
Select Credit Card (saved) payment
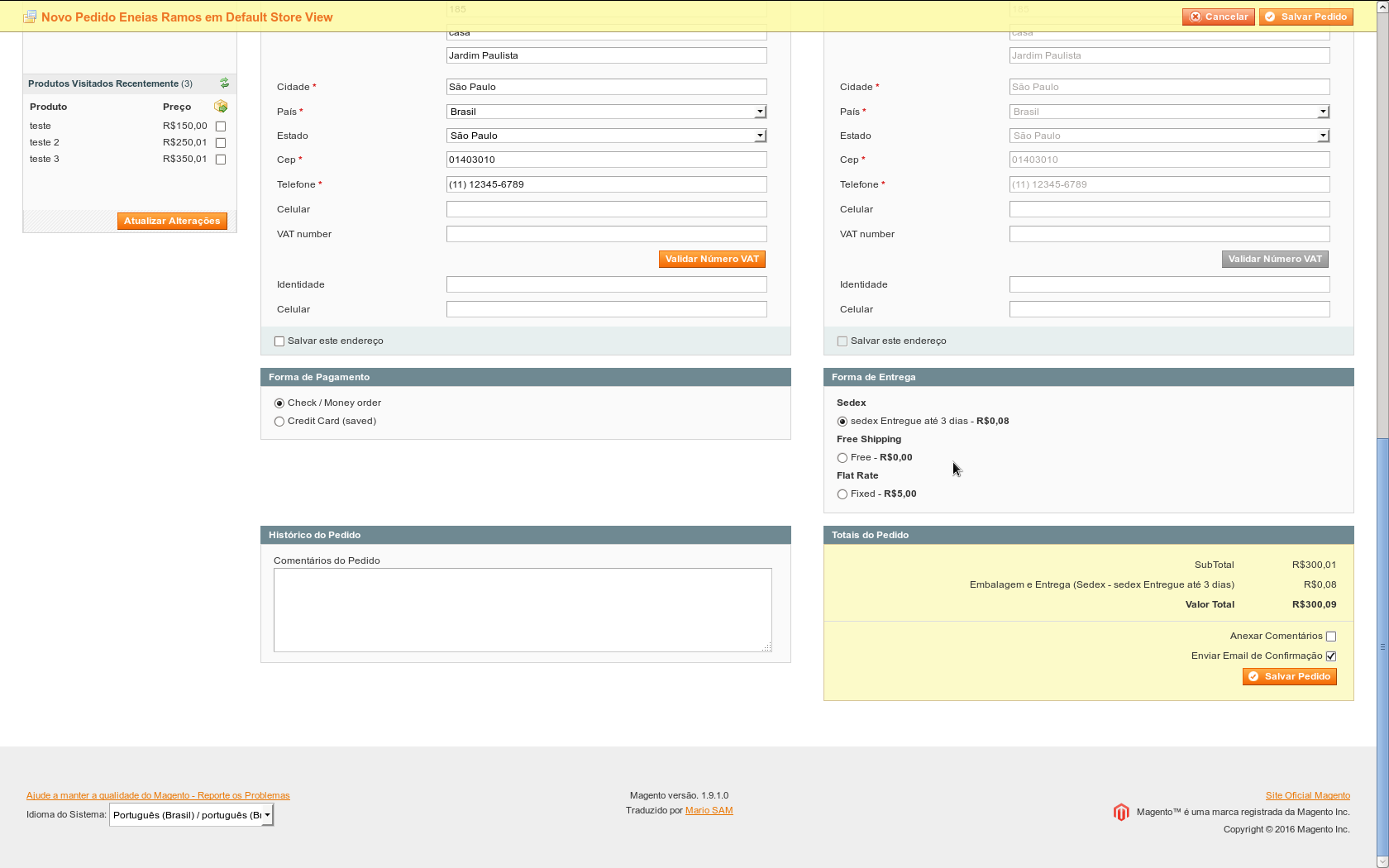[279, 422]
